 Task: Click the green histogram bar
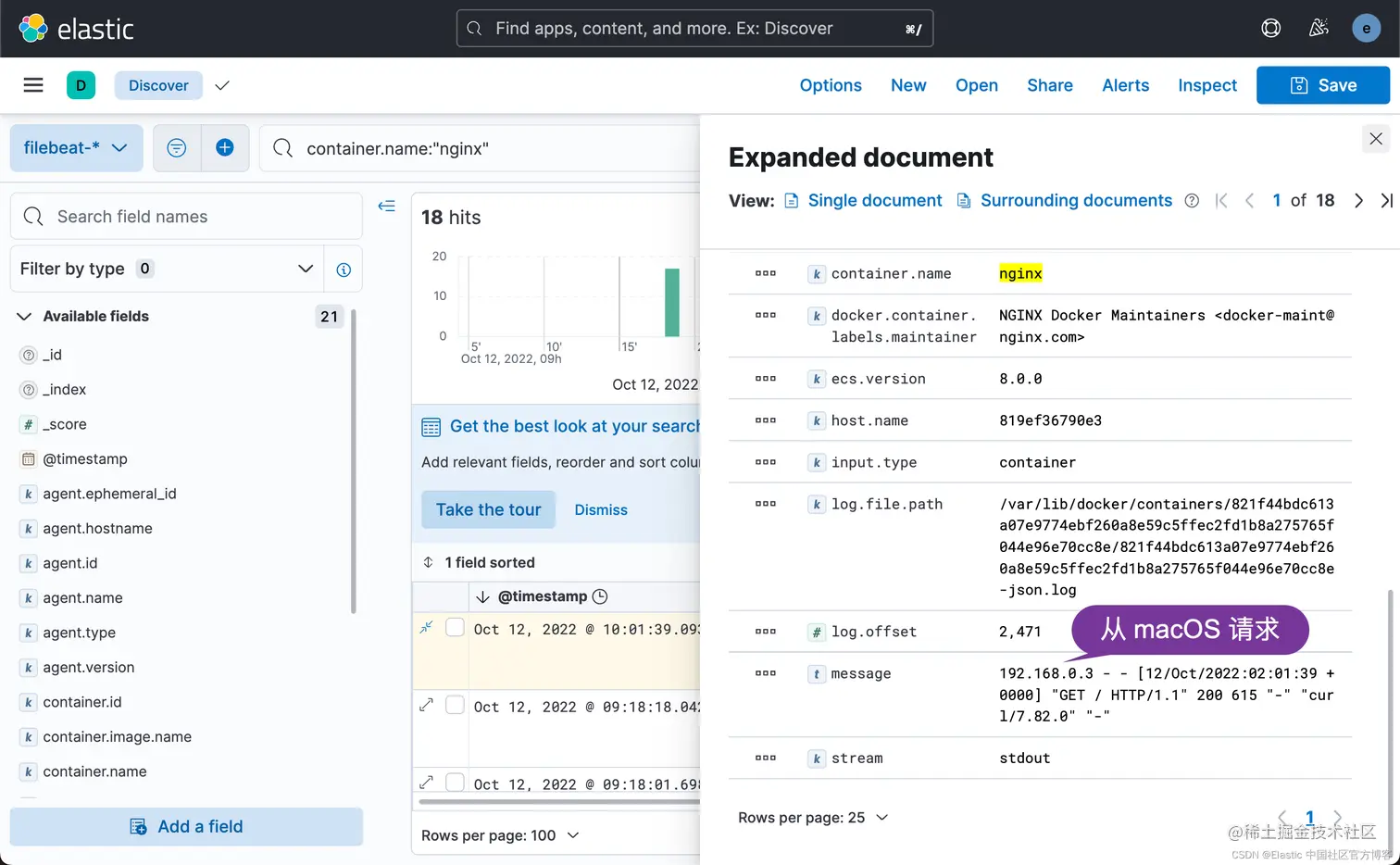pyautogui.click(x=672, y=303)
